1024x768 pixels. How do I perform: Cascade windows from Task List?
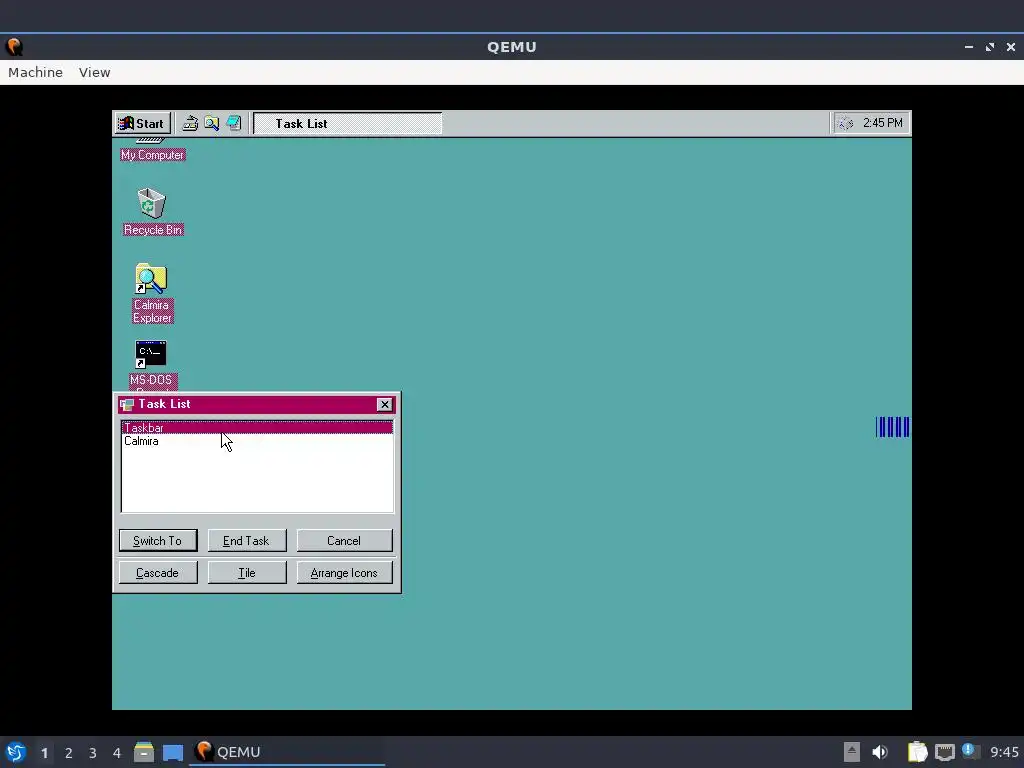[x=157, y=573]
